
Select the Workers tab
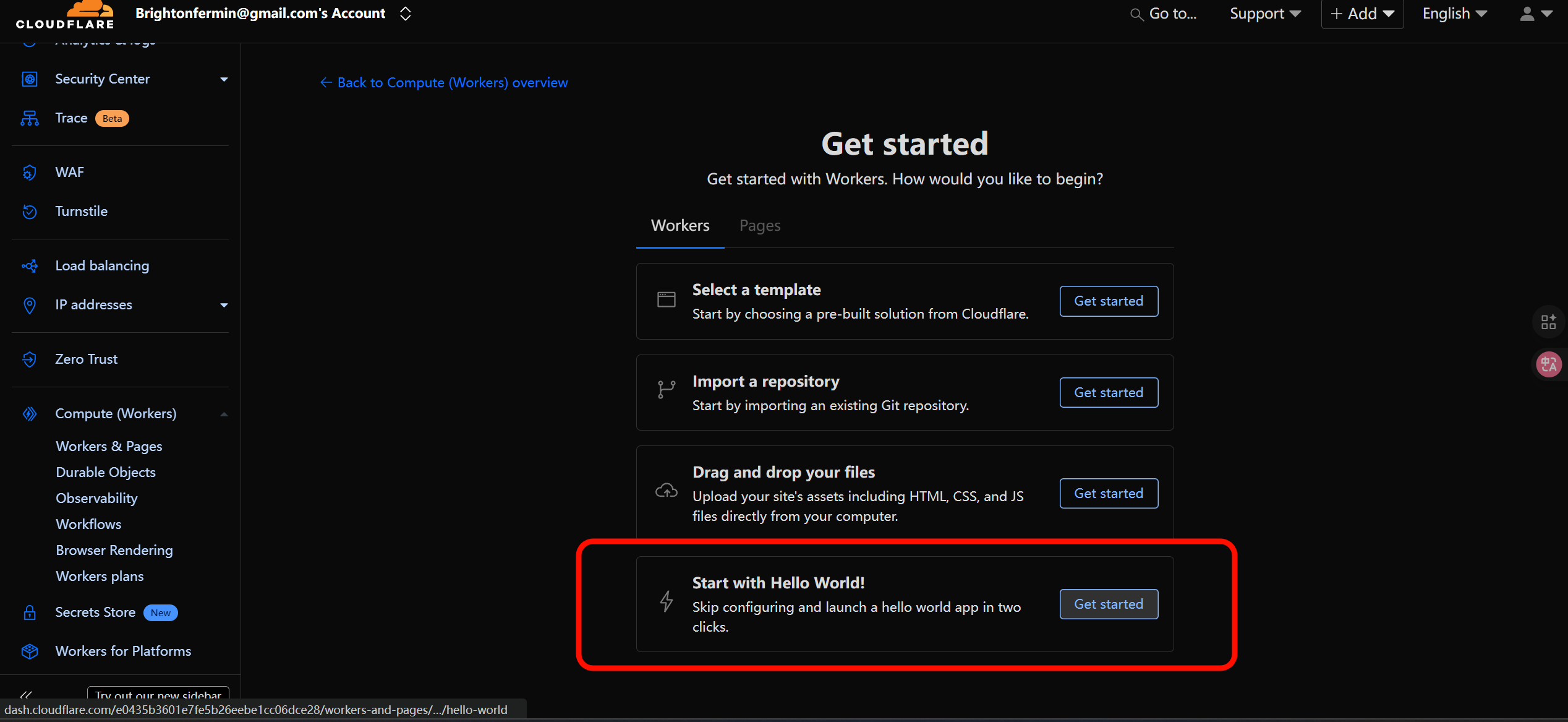(680, 226)
